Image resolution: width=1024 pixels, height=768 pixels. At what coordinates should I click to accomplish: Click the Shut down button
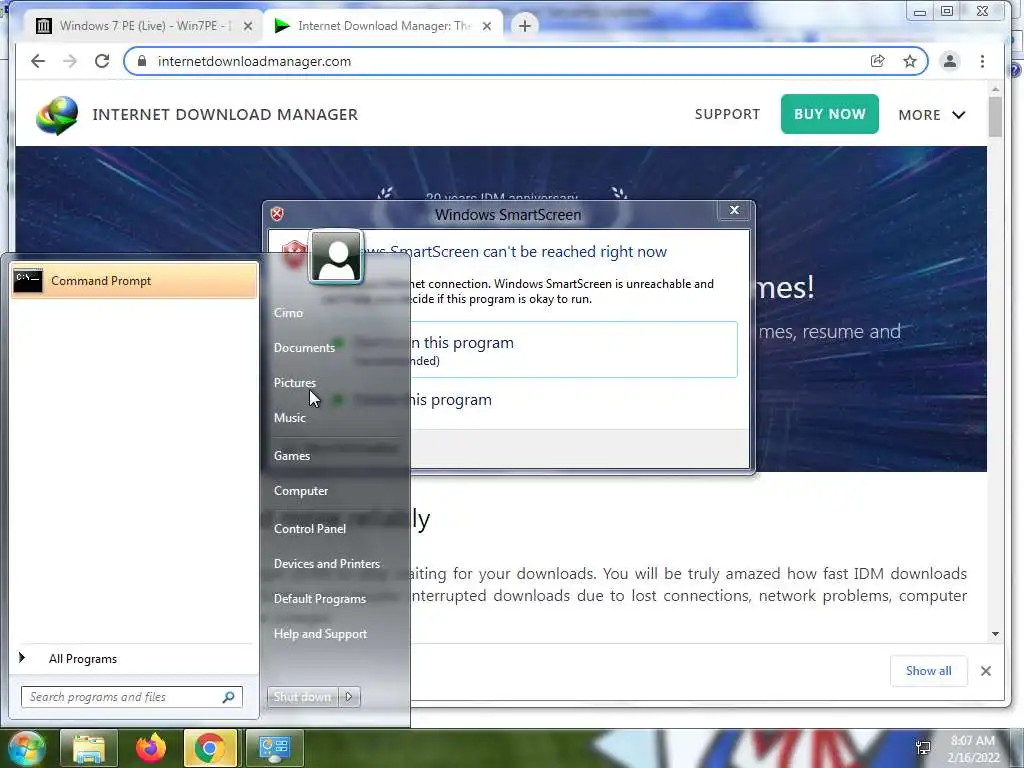(302, 697)
